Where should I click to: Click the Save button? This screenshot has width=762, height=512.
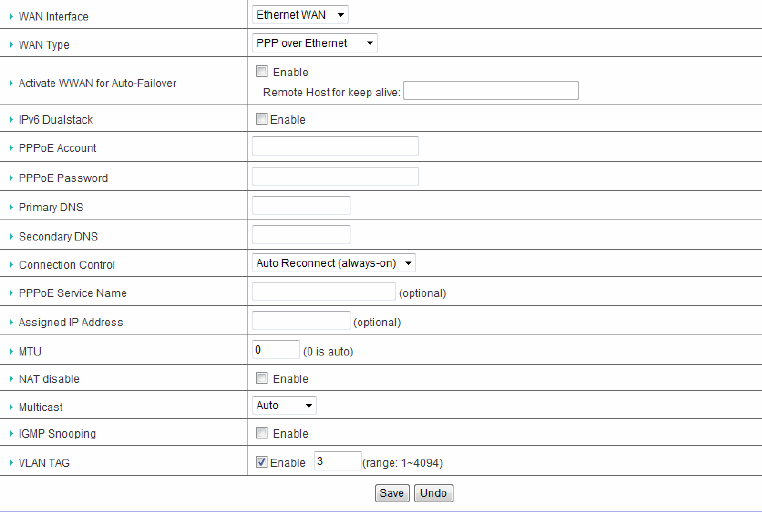391,493
